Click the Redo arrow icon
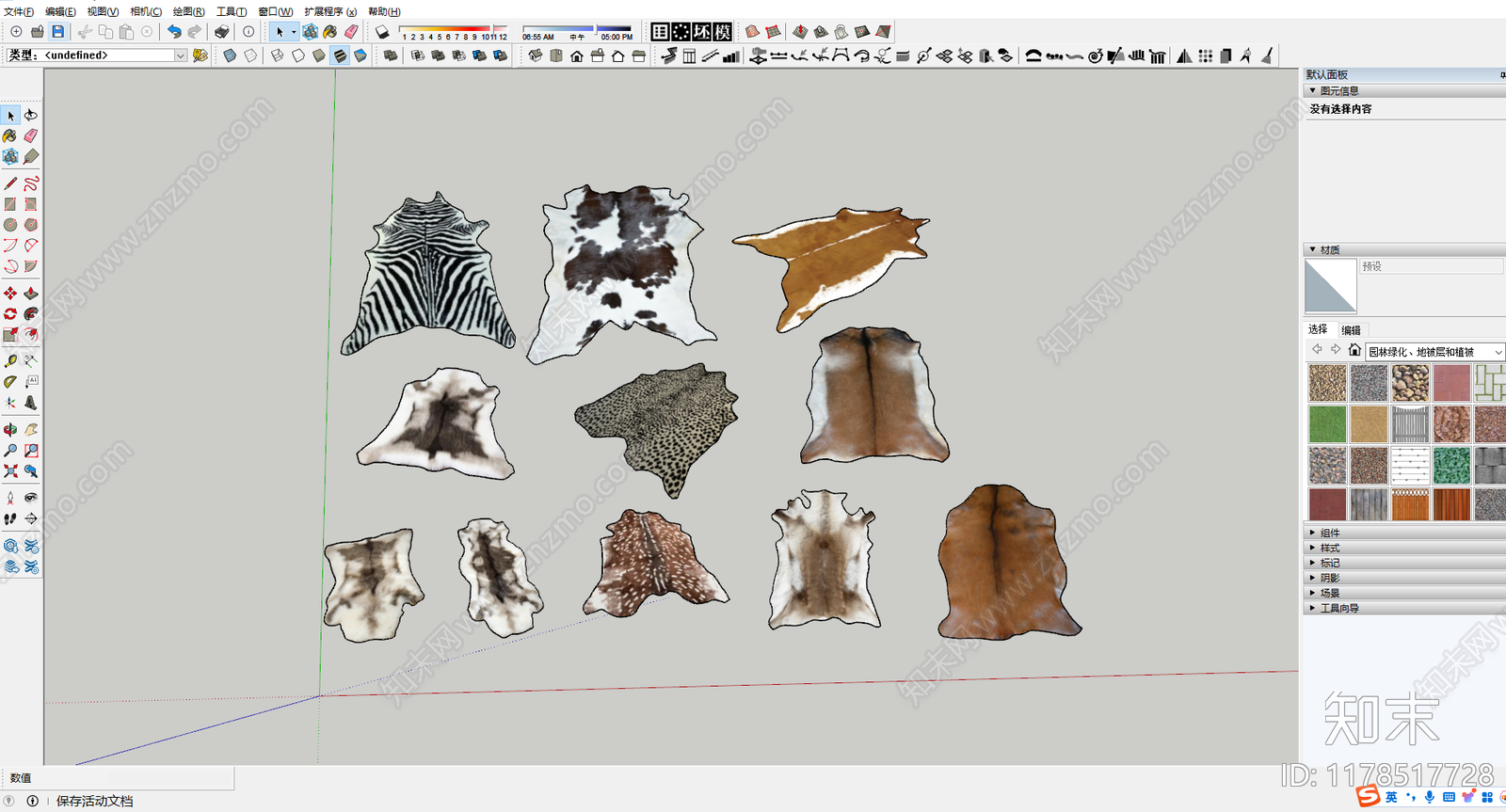Image resolution: width=1506 pixels, height=812 pixels. (195, 32)
